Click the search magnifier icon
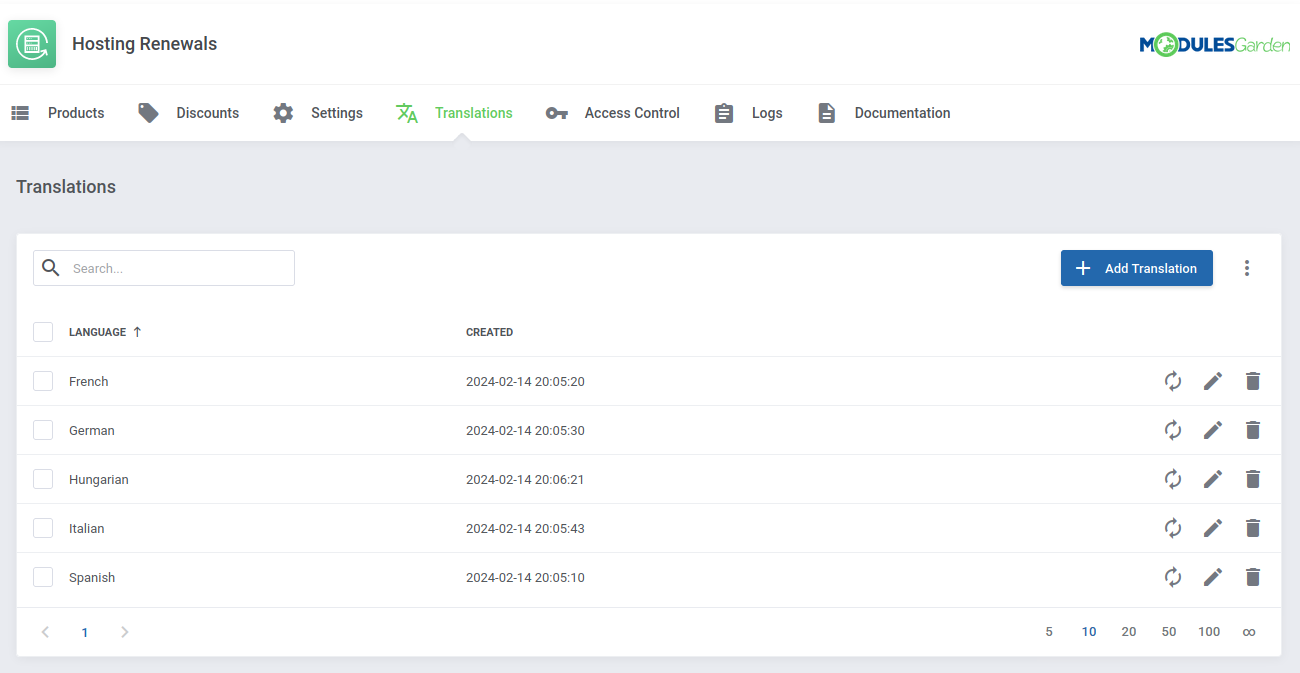Viewport: 1300px width, 673px height. pos(51,268)
